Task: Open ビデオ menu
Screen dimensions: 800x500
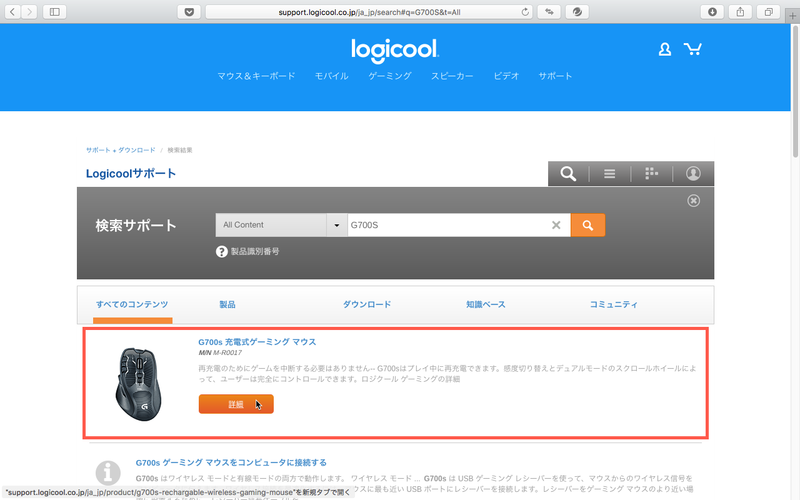Action: pyautogui.click(x=506, y=76)
